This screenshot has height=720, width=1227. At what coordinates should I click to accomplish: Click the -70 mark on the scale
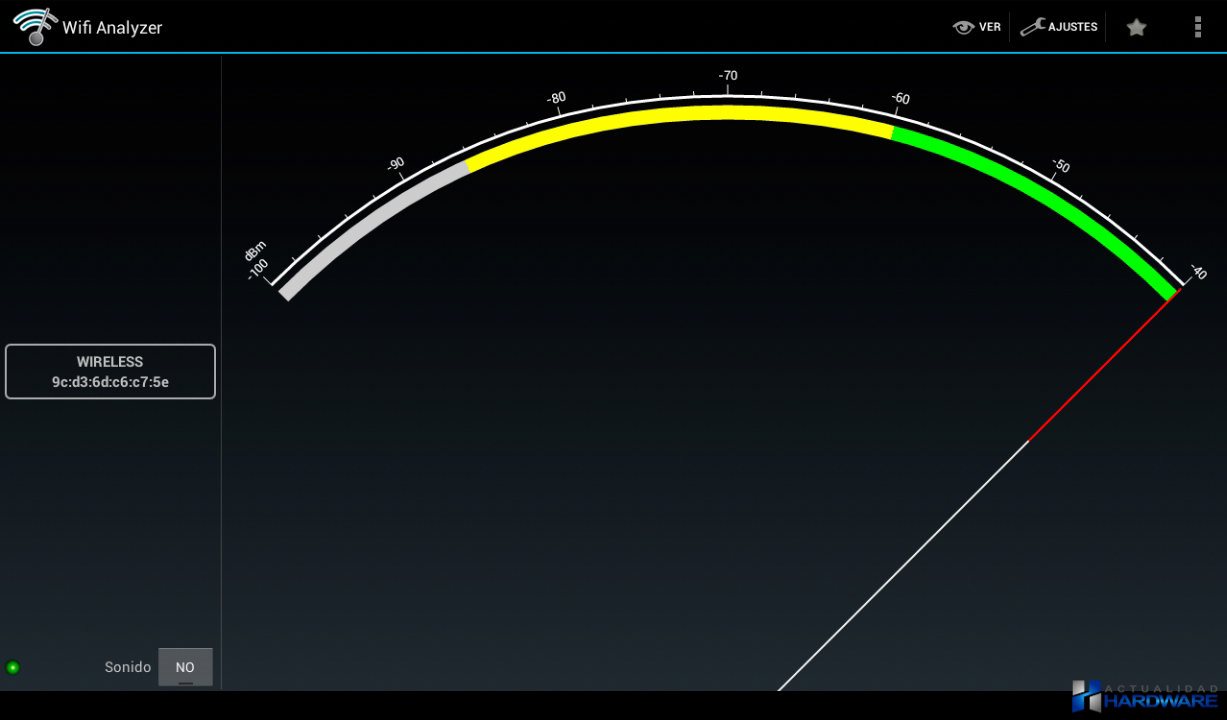click(x=728, y=76)
